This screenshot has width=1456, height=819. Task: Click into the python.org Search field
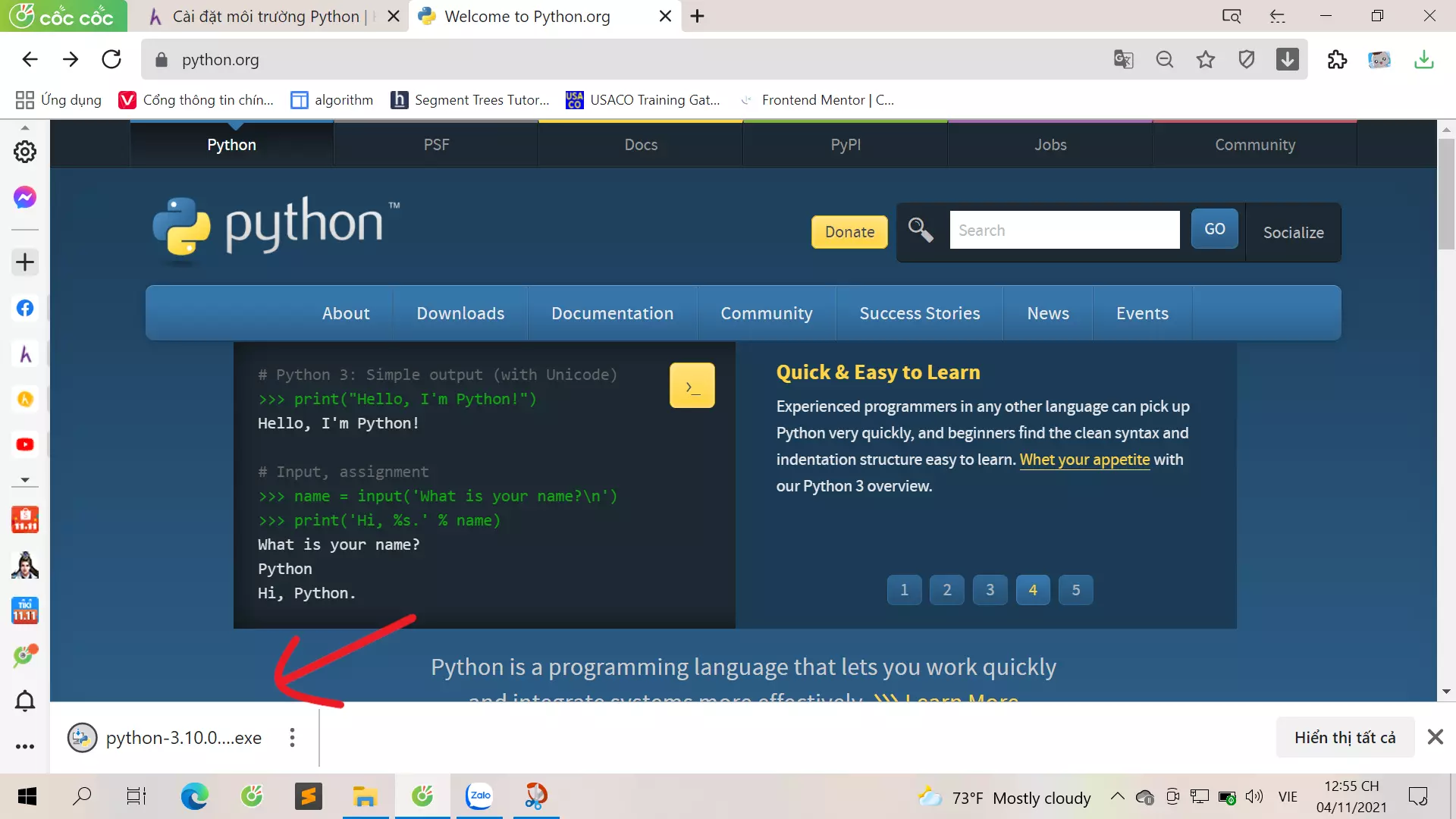1064,230
